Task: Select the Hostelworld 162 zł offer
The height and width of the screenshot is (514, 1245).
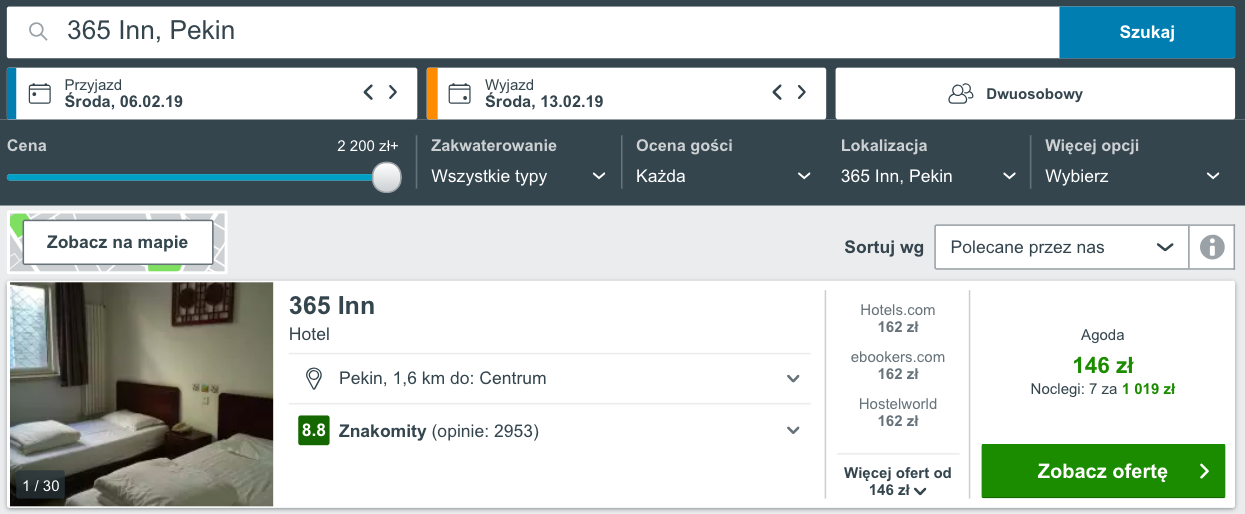Action: pos(897,412)
